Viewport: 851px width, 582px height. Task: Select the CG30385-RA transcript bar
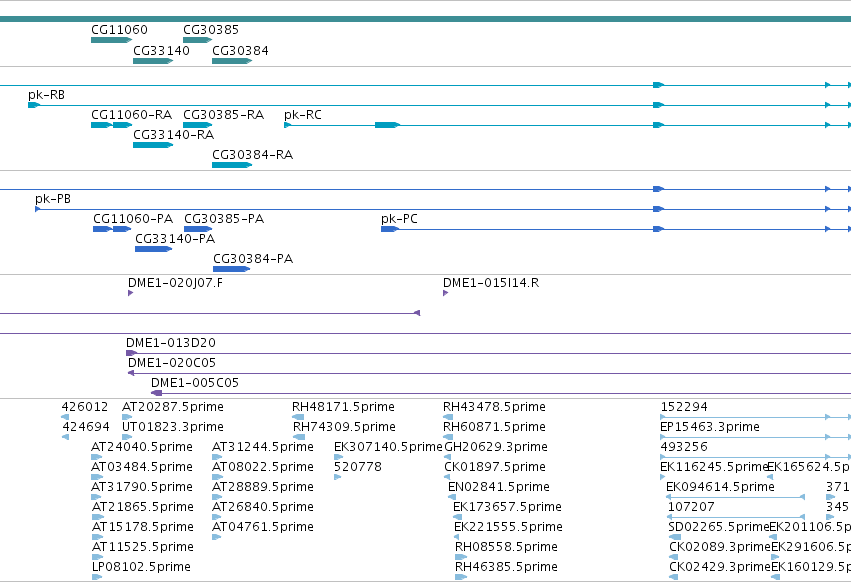(x=198, y=125)
